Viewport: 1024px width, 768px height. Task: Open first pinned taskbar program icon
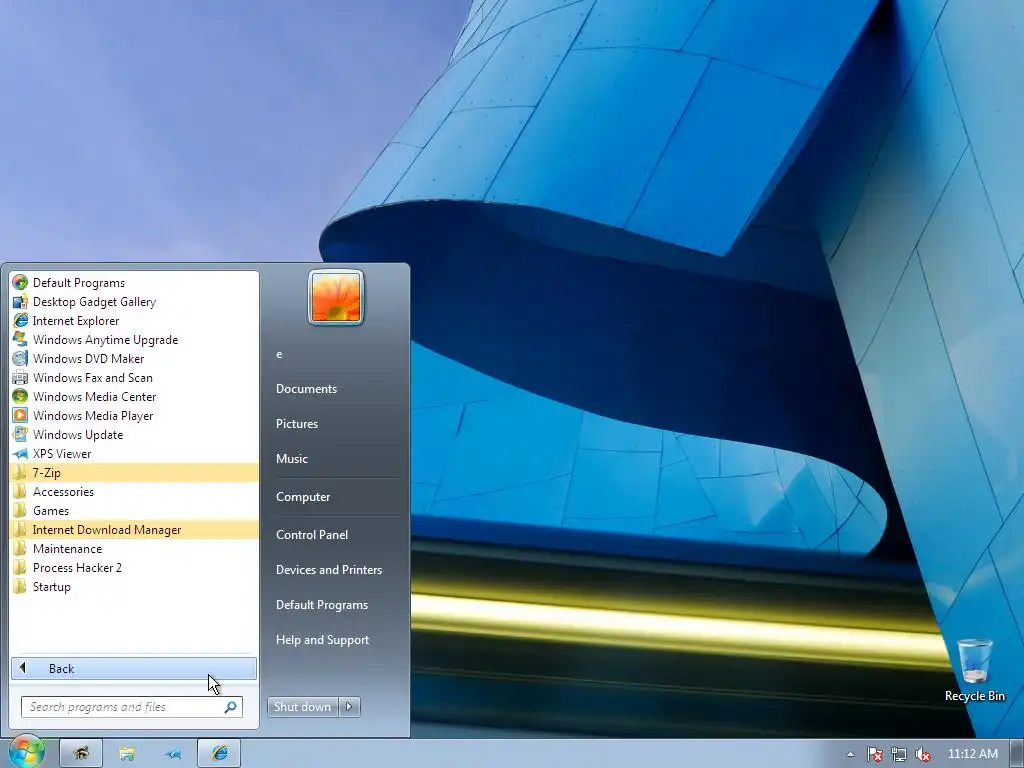pyautogui.click(x=81, y=754)
